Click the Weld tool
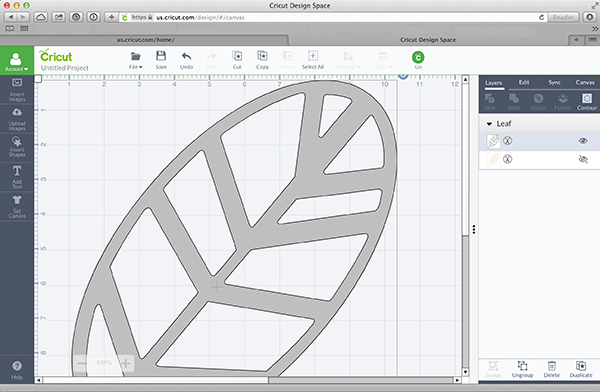 click(x=514, y=102)
